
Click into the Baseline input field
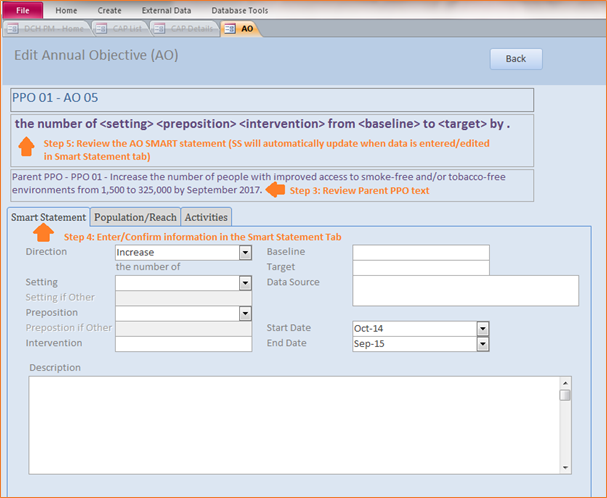click(x=421, y=252)
